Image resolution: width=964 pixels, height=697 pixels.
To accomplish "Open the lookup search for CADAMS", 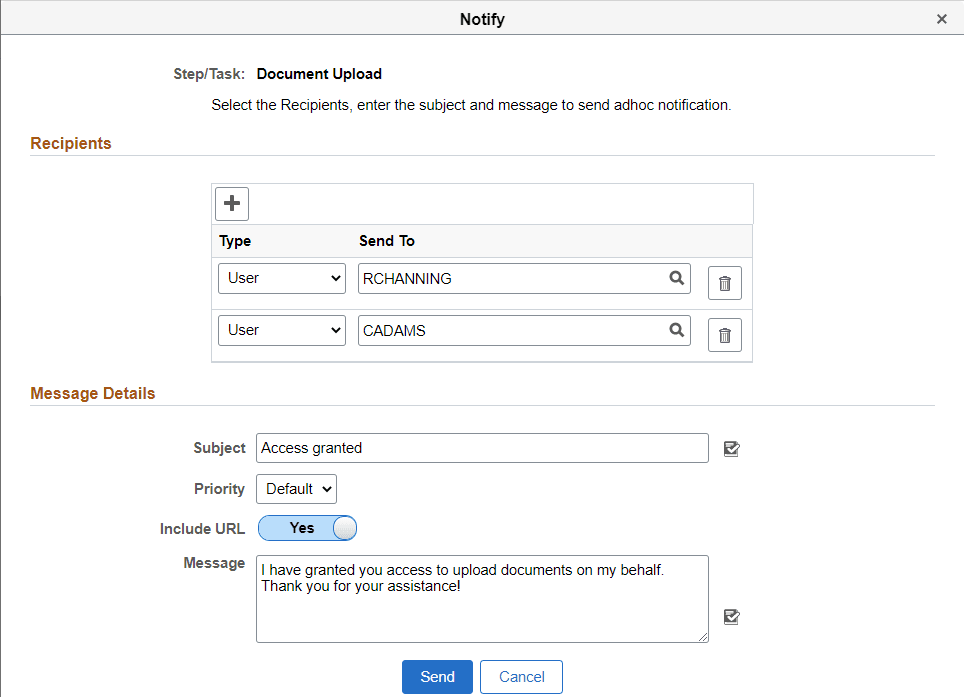I will 677,330.
